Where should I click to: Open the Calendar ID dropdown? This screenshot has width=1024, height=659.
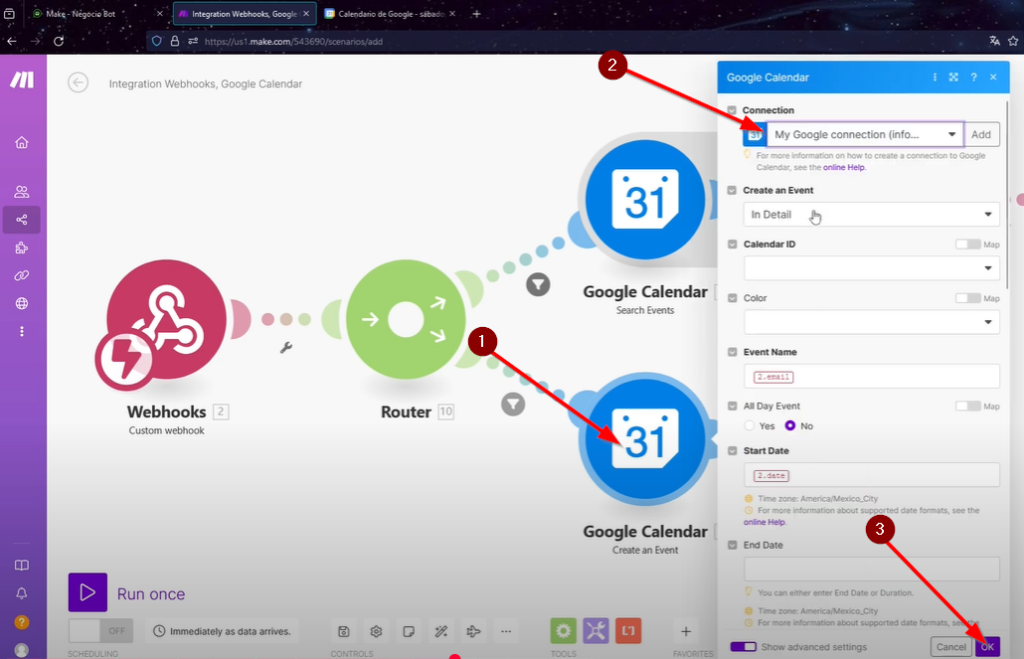[871, 268]
